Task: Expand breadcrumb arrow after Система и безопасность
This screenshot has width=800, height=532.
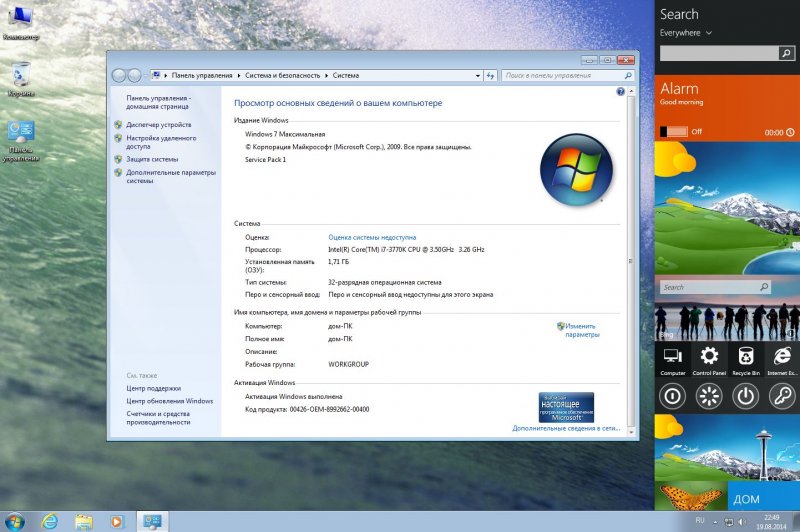Action: (327, 75)
